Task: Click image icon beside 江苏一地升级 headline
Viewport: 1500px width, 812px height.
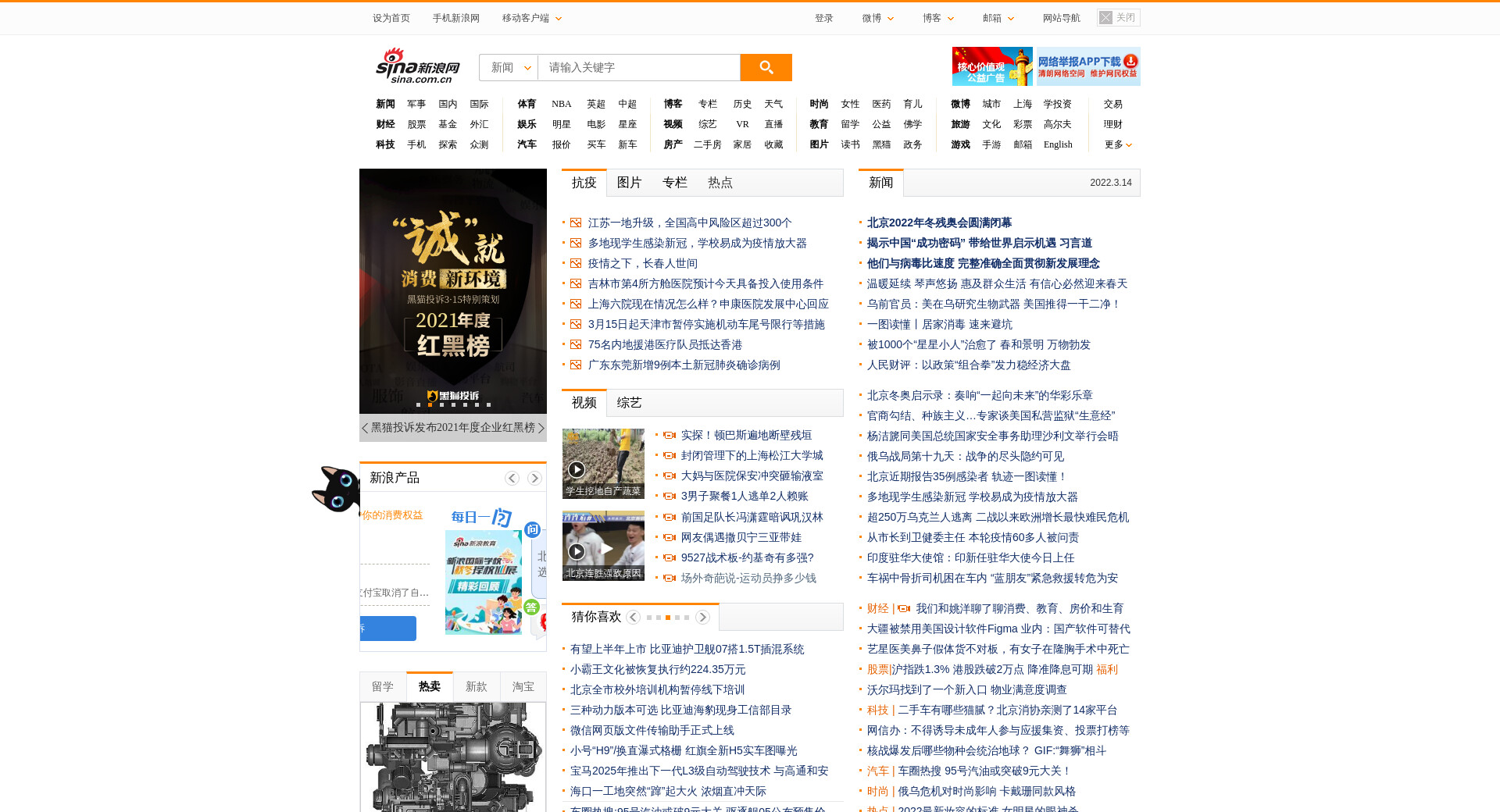Action: coord(576,223)
